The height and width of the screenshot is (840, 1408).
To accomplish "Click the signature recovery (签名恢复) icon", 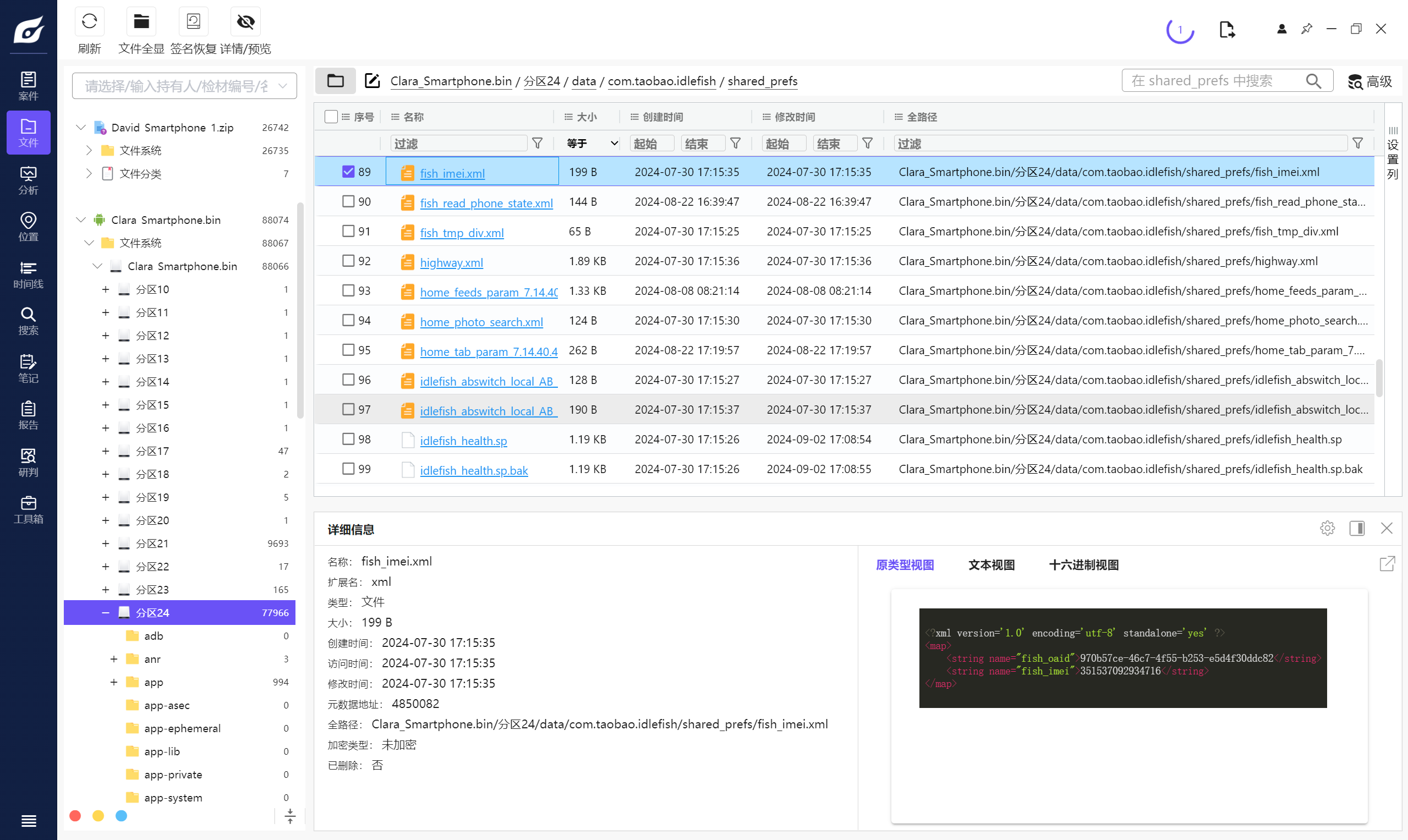I will point(193,22).
